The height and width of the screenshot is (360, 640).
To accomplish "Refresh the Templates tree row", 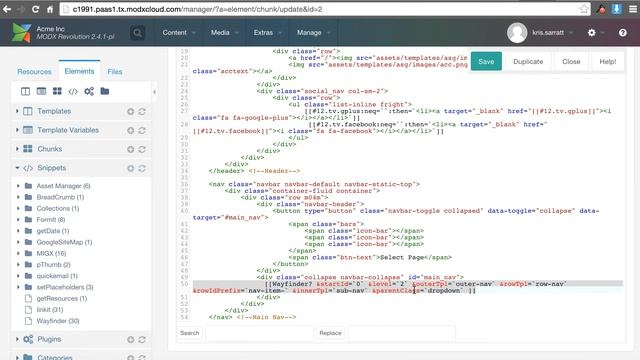I will point(142,111).
